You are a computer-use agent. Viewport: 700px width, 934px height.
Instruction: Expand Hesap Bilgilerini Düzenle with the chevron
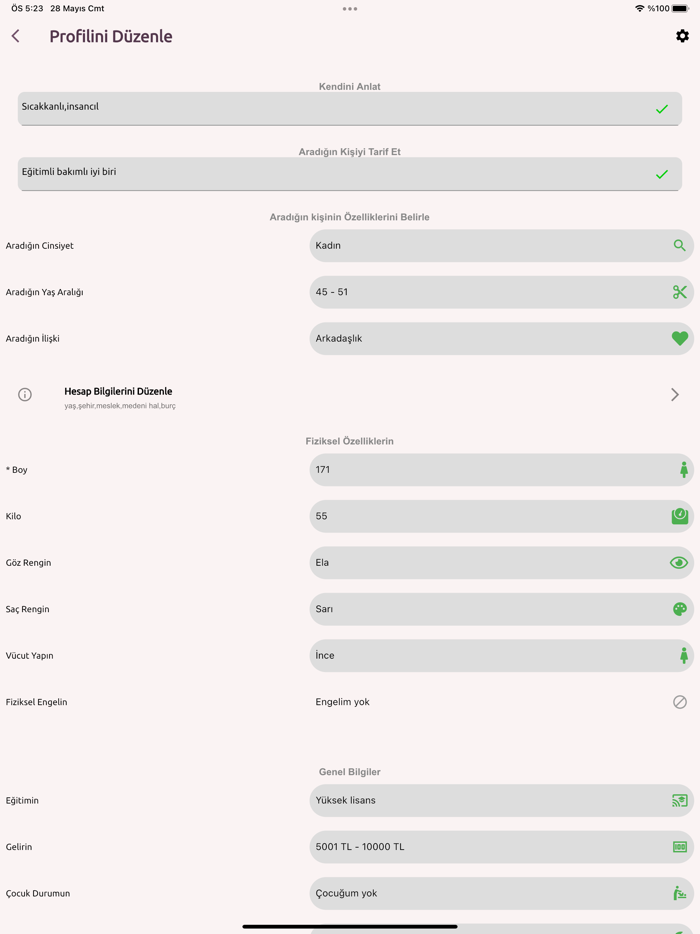(675, 395)
